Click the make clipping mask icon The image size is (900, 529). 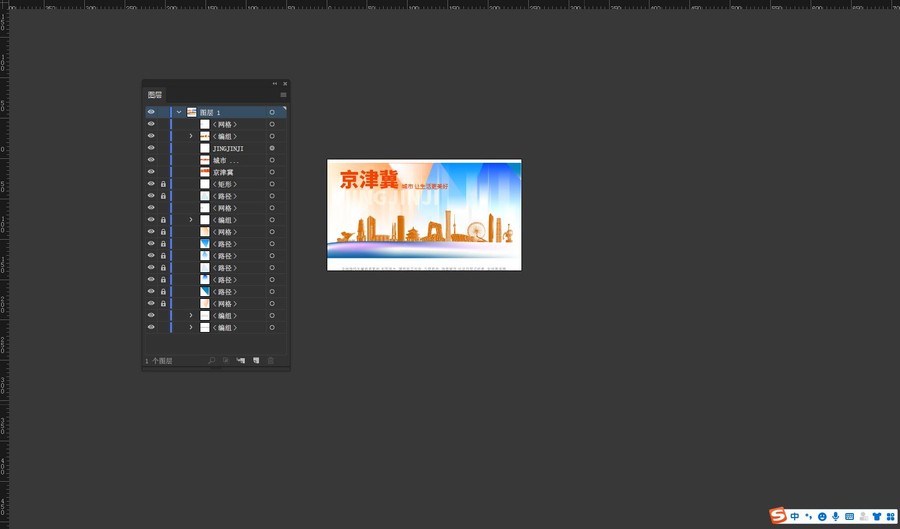[226, 360]
